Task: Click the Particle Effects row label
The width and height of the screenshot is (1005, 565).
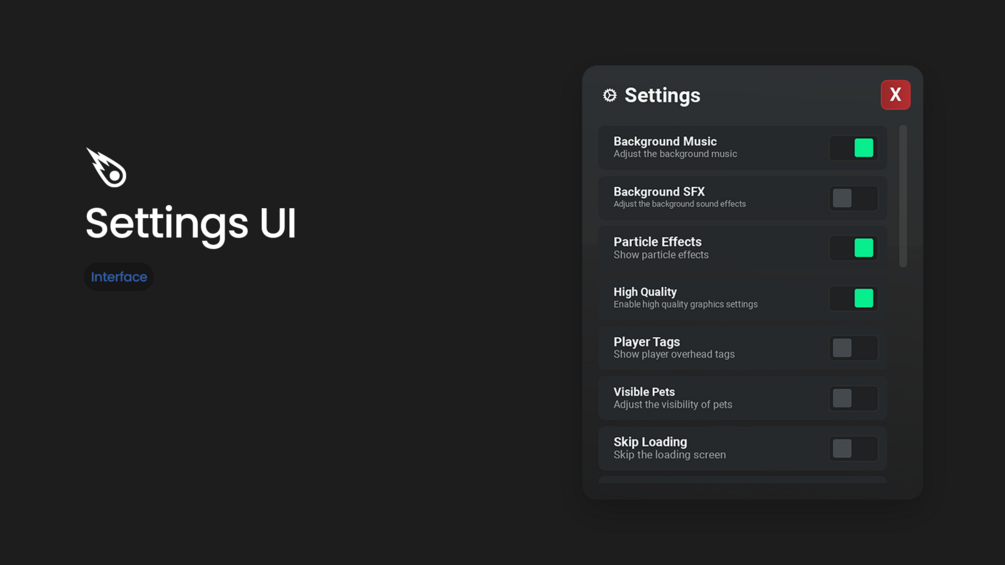Action: pyautogui.click(x=657, y=242)
